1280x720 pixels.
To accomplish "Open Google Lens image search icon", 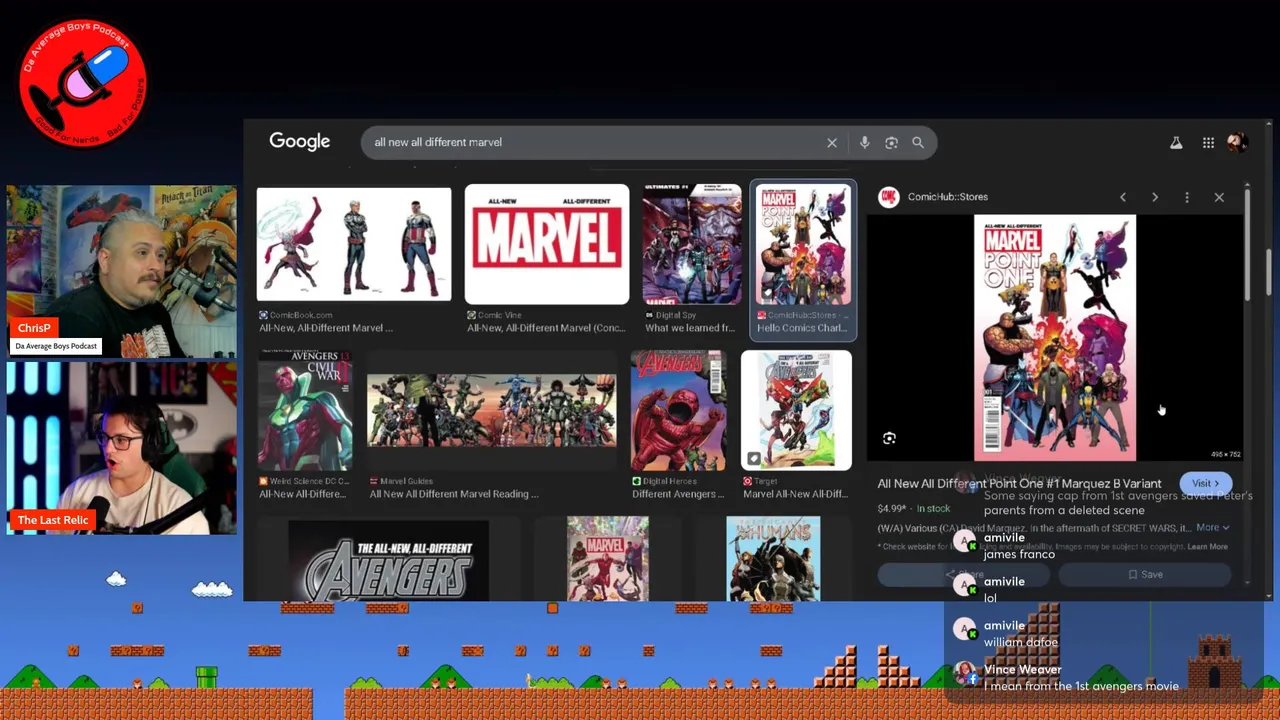I will point(891,142).
